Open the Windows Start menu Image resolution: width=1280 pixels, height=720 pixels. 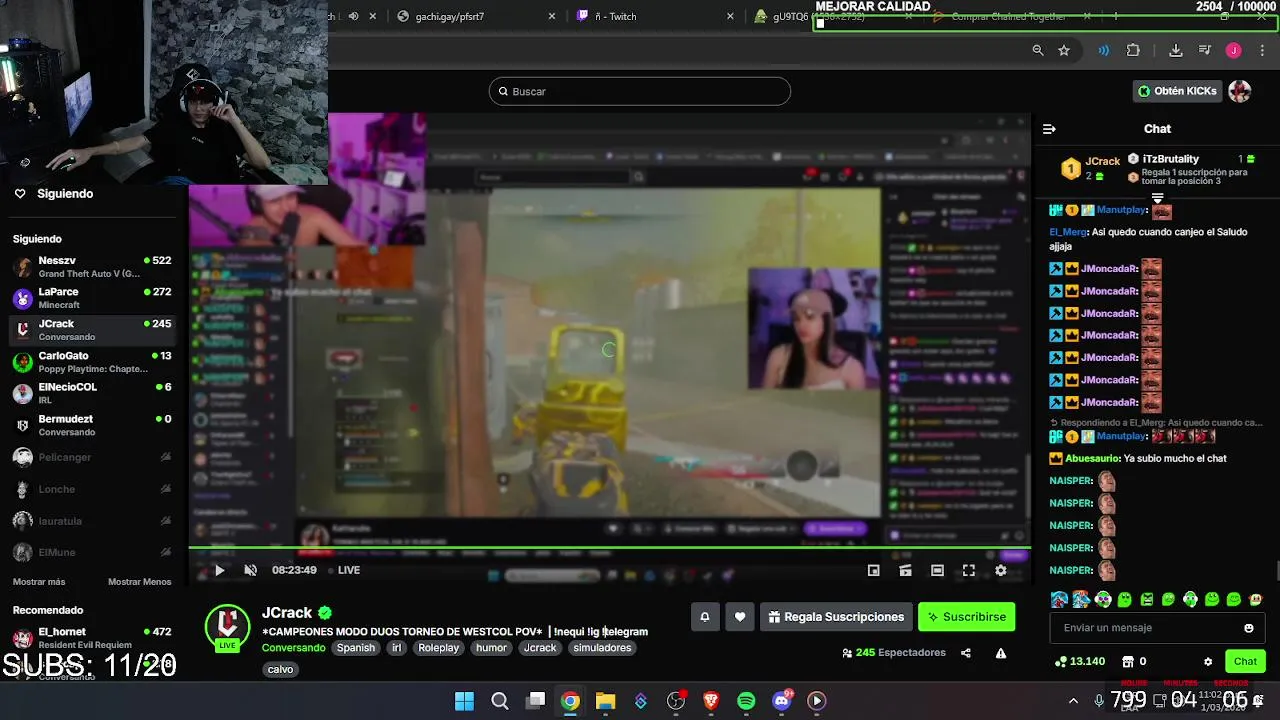coord(464,701)
